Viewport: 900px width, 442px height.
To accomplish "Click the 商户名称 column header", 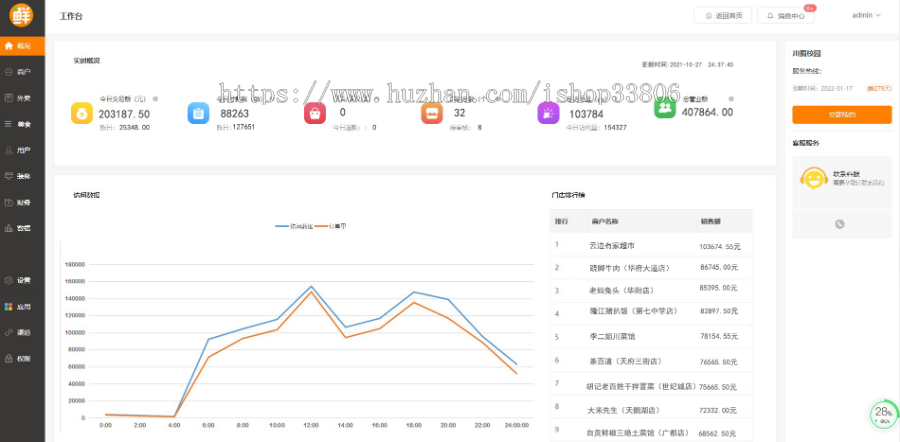I will [x=605, y=222].
